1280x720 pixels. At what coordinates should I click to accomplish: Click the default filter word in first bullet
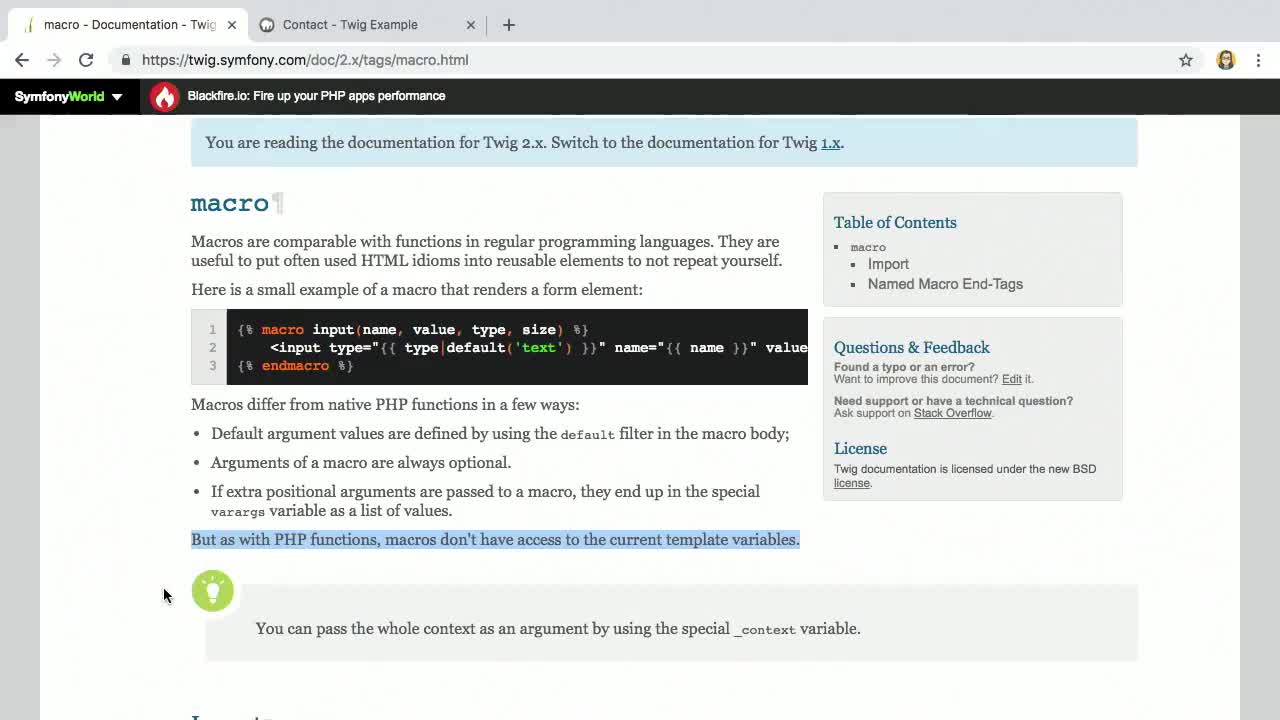(588, 434)
